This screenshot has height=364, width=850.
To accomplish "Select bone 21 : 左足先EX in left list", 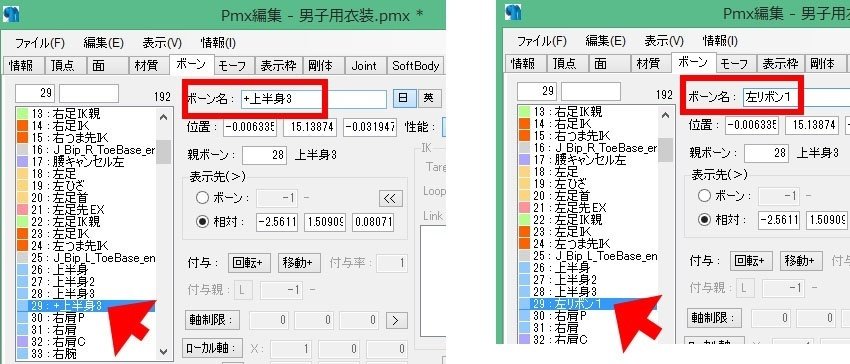I will 86,210.
